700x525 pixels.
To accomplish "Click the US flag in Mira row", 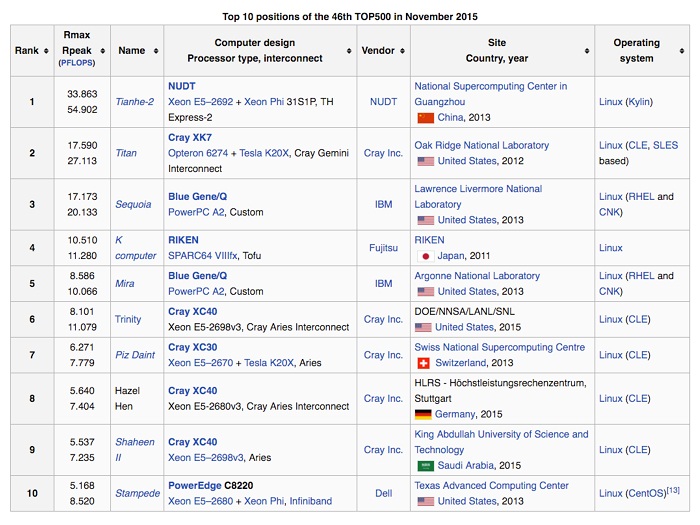I will click(x=425, y=292).
